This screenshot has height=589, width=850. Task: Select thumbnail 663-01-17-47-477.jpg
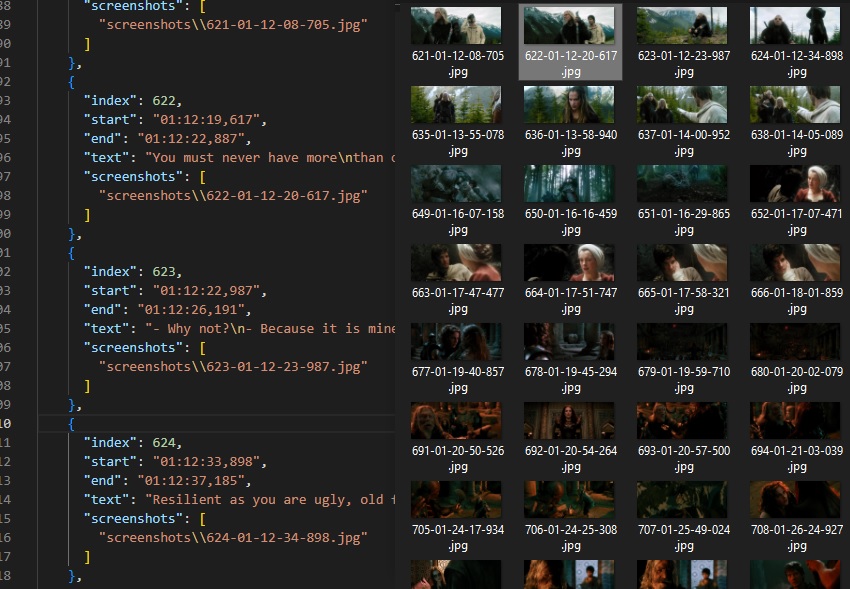456,263
